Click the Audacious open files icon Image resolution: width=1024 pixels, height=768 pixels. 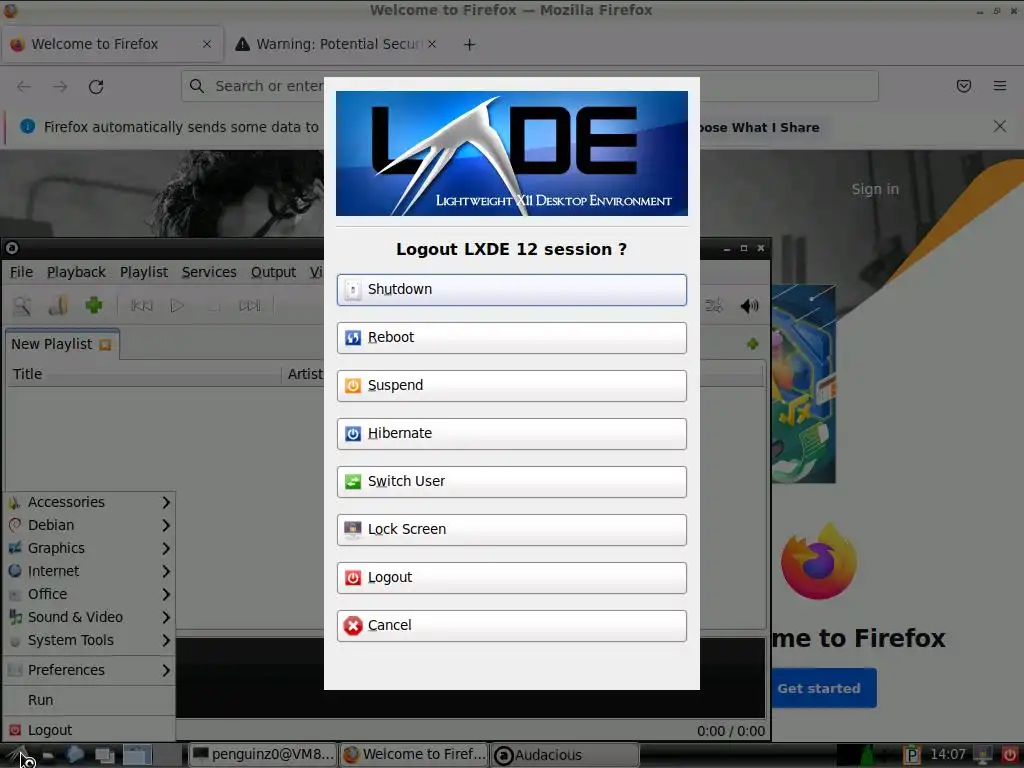click(x=58, y=306)
